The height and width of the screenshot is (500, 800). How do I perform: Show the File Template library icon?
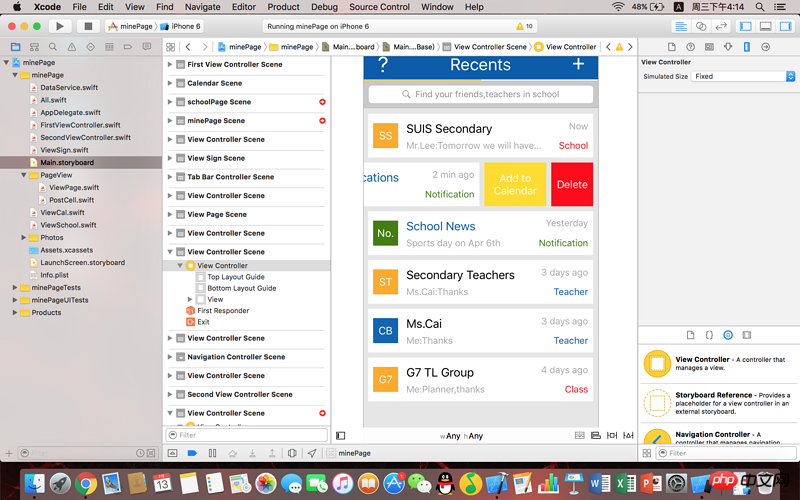[x=690, y=335]
